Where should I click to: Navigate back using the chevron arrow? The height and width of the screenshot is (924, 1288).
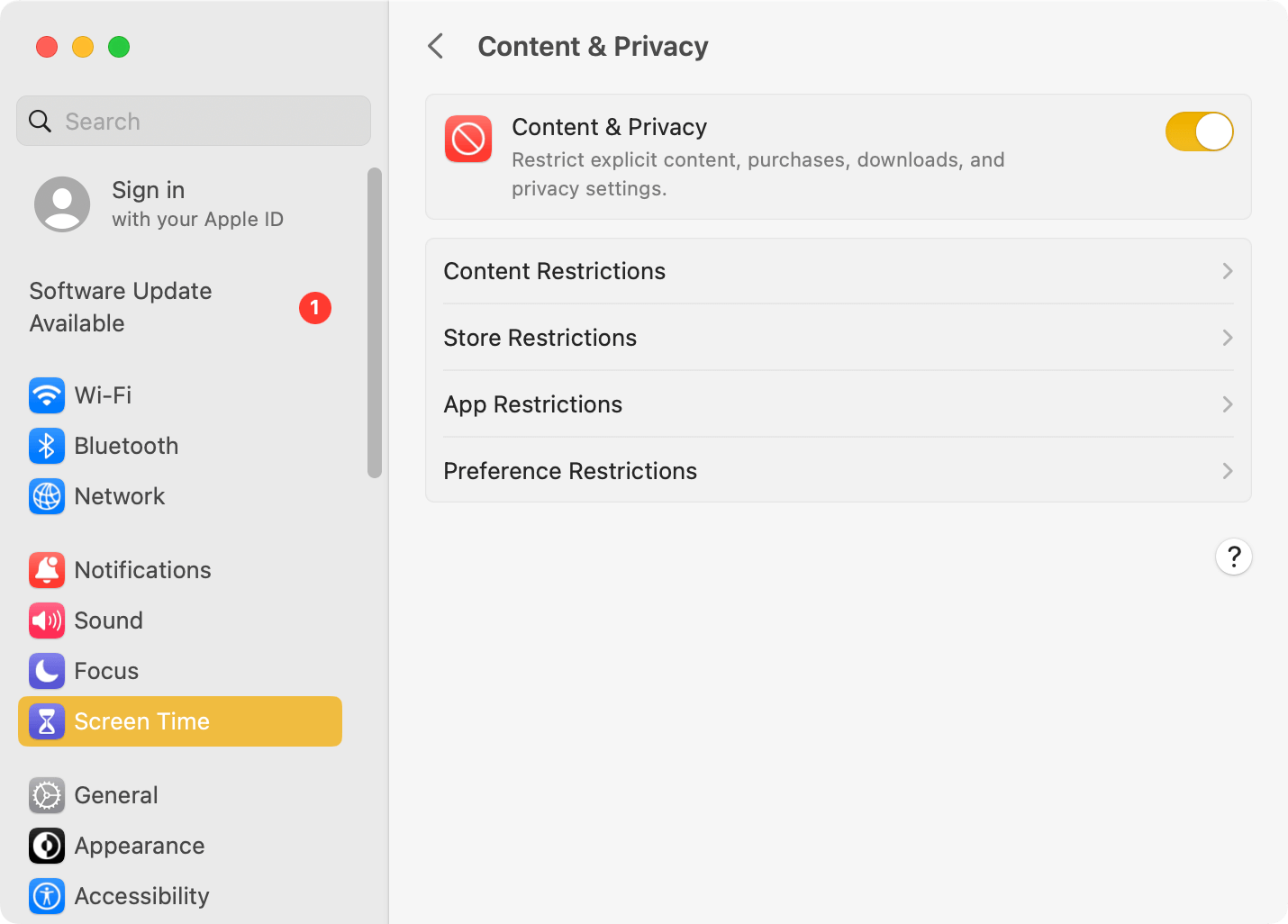click(436, 46)
